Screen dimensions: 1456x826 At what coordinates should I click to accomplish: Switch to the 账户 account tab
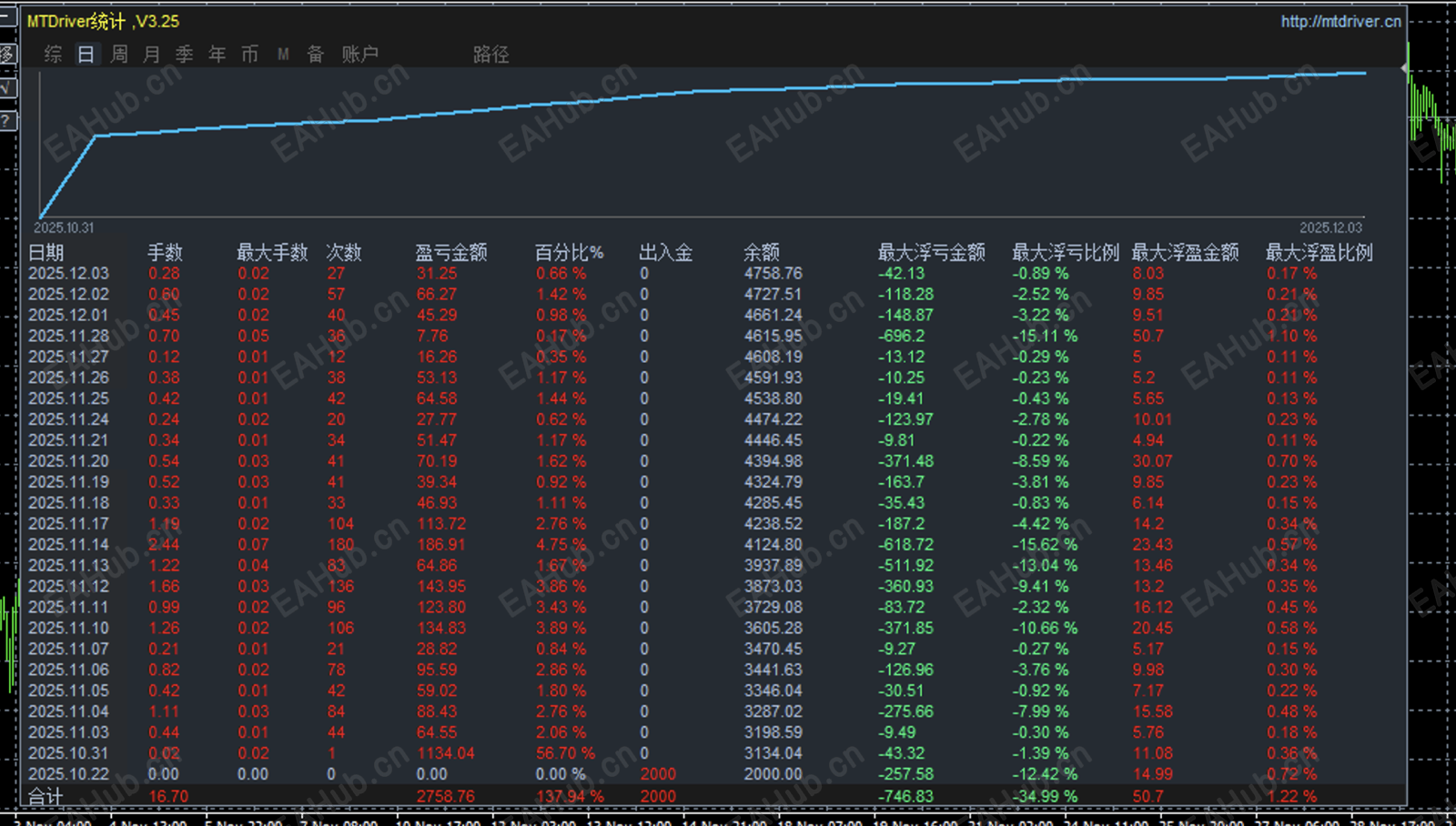coord(360,55)
